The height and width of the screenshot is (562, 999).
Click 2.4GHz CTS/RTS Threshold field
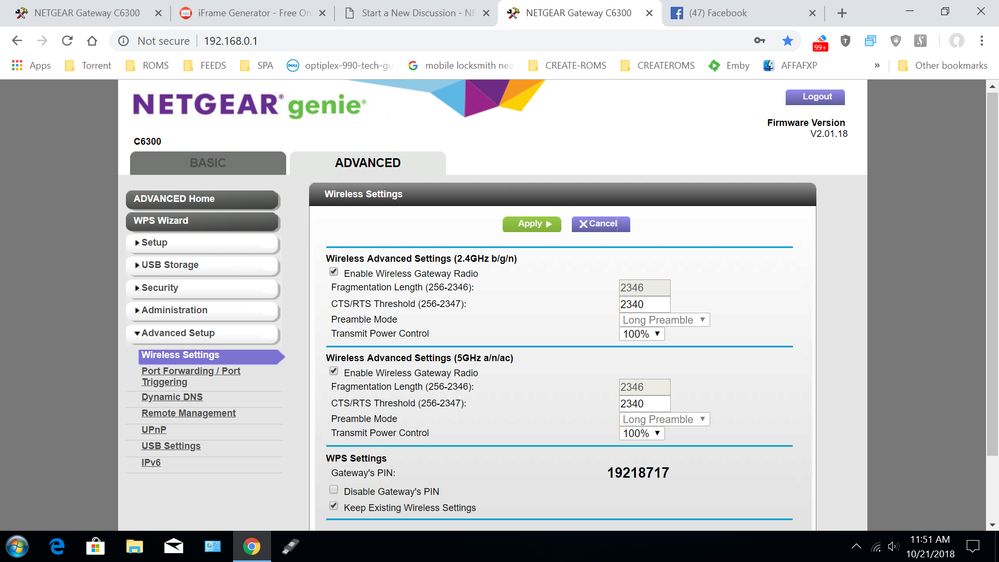[x=644, y=305]
